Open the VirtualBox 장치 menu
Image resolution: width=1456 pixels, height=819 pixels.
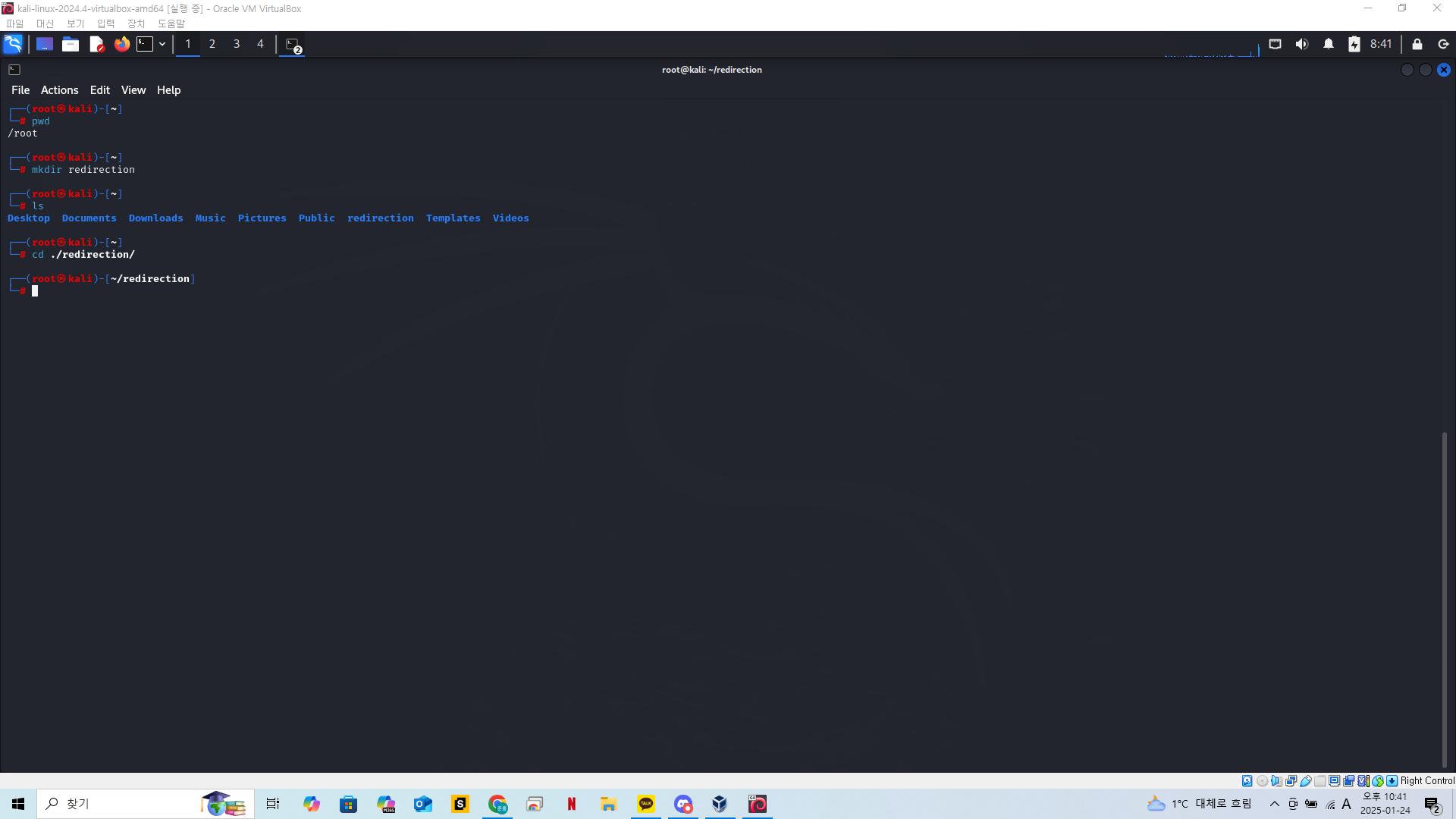tap(136, 24)
